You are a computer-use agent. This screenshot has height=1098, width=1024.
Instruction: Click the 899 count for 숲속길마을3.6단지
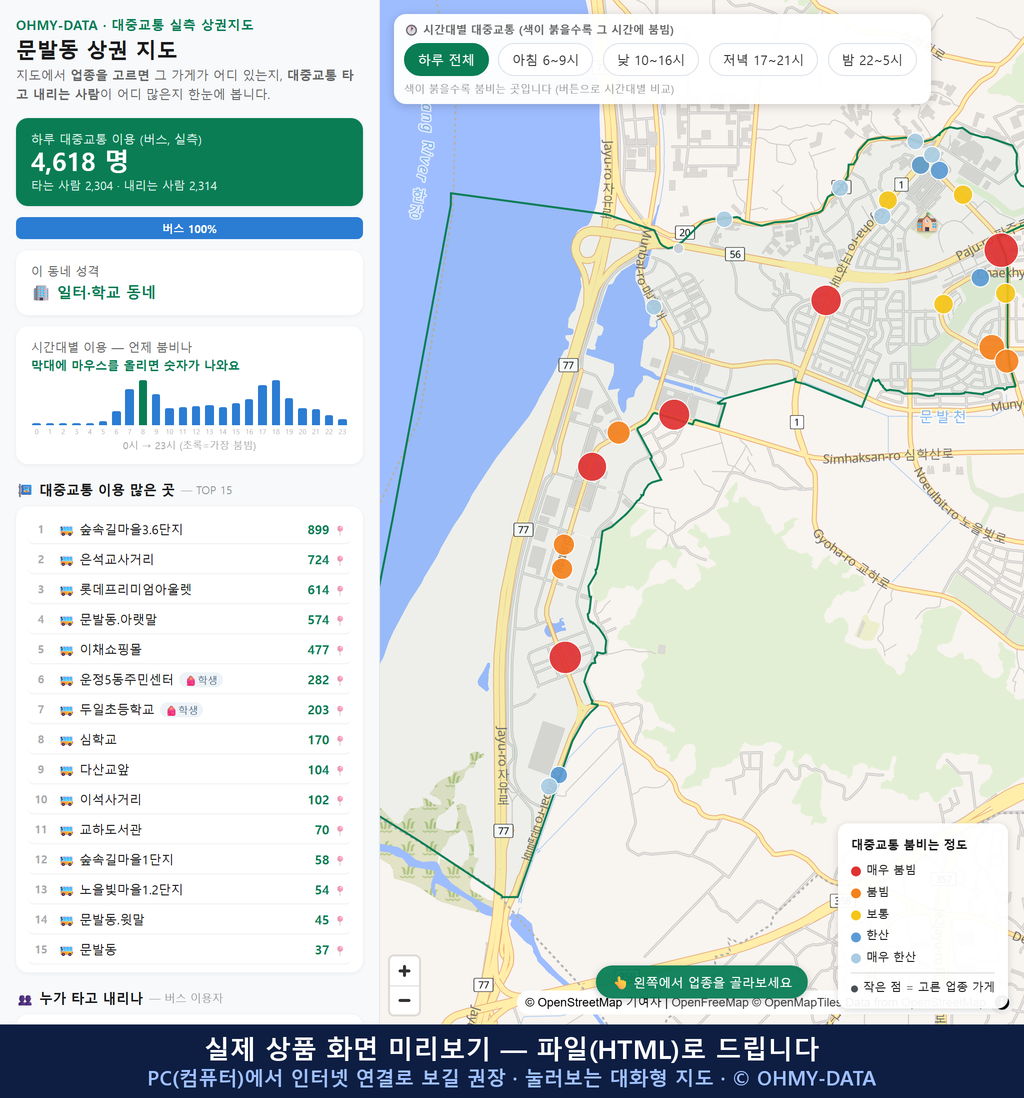tap(318, 529)
